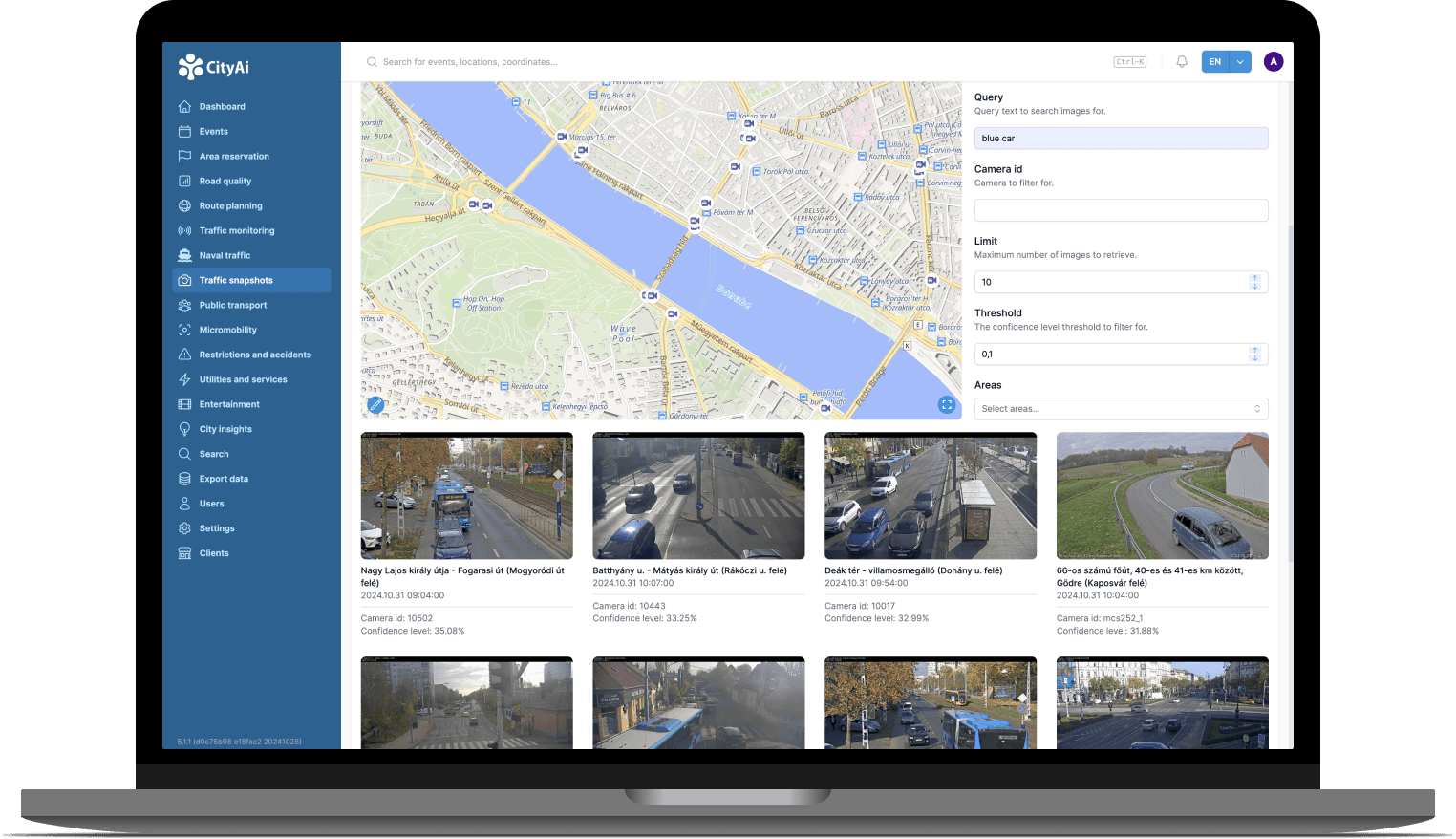Open 66-os számú főút snapshot thumbnail

coord(1163,496)
